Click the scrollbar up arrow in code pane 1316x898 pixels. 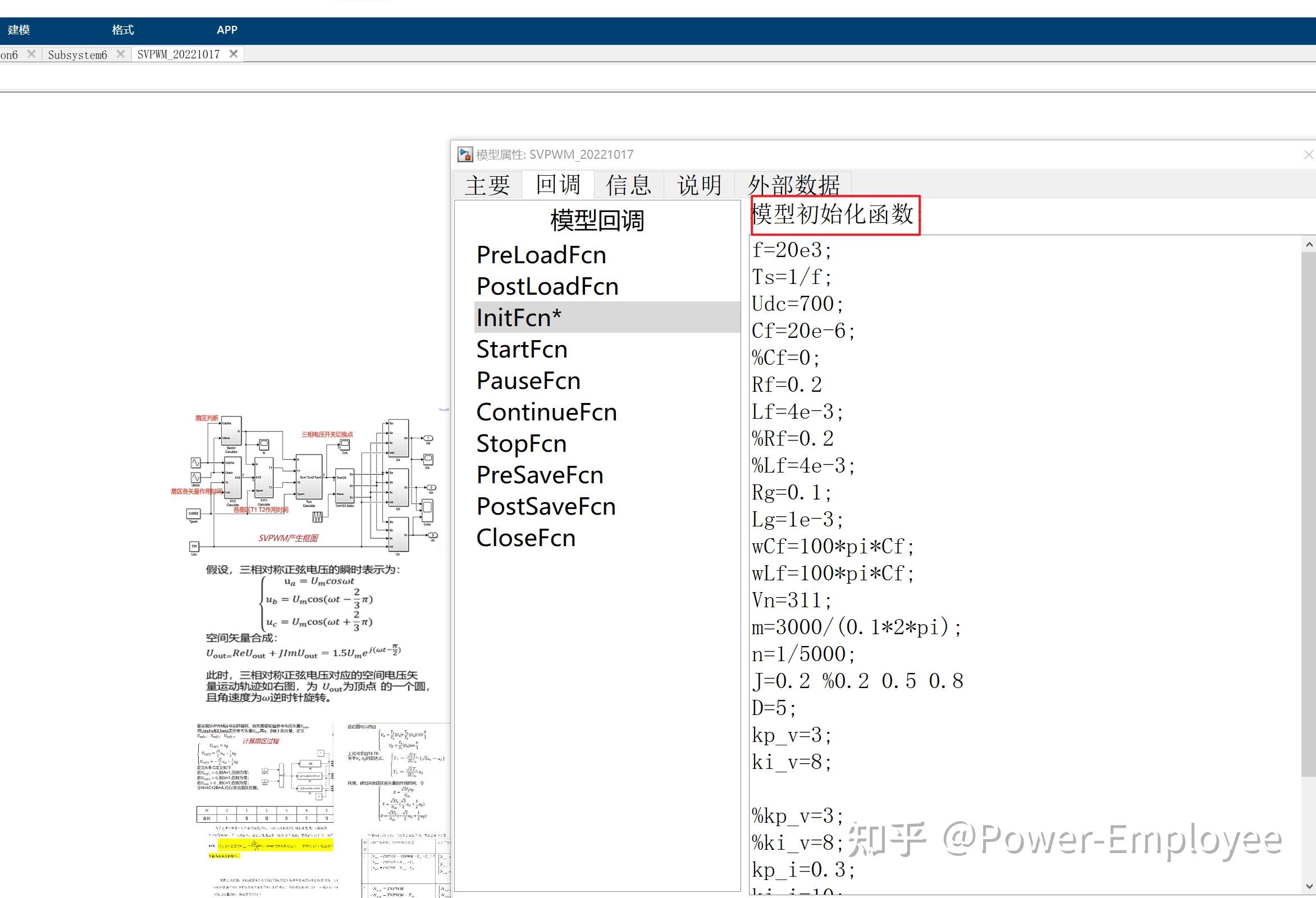tap(1309, 245)
